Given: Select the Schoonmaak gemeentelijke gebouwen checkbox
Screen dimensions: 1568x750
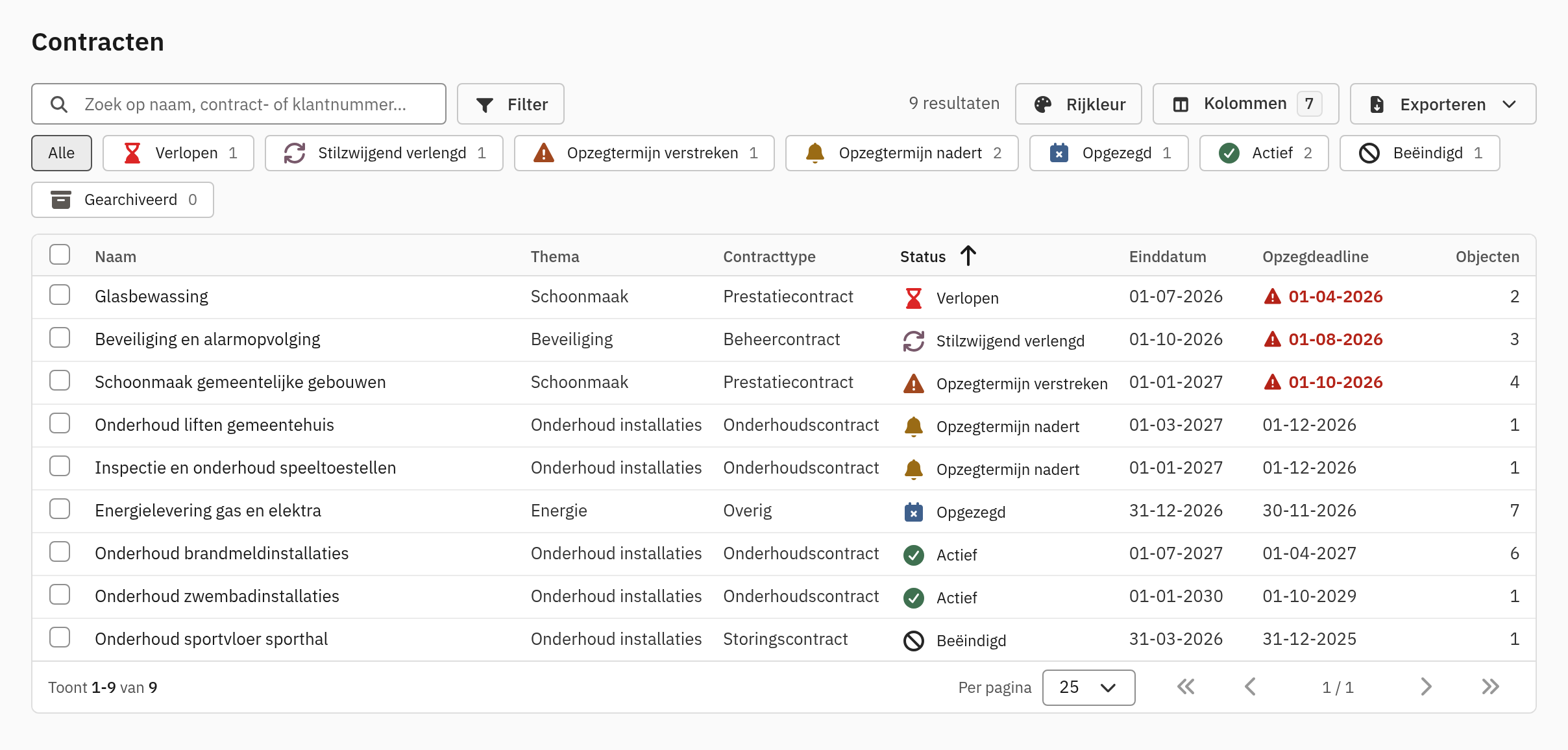Looking at the screenshot, I should [60, 380].
